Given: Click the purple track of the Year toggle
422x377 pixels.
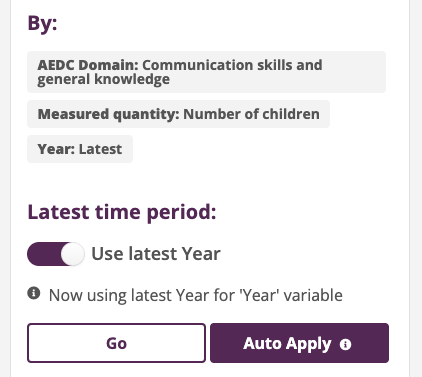Looking at the screenshot, I should 44,254.
